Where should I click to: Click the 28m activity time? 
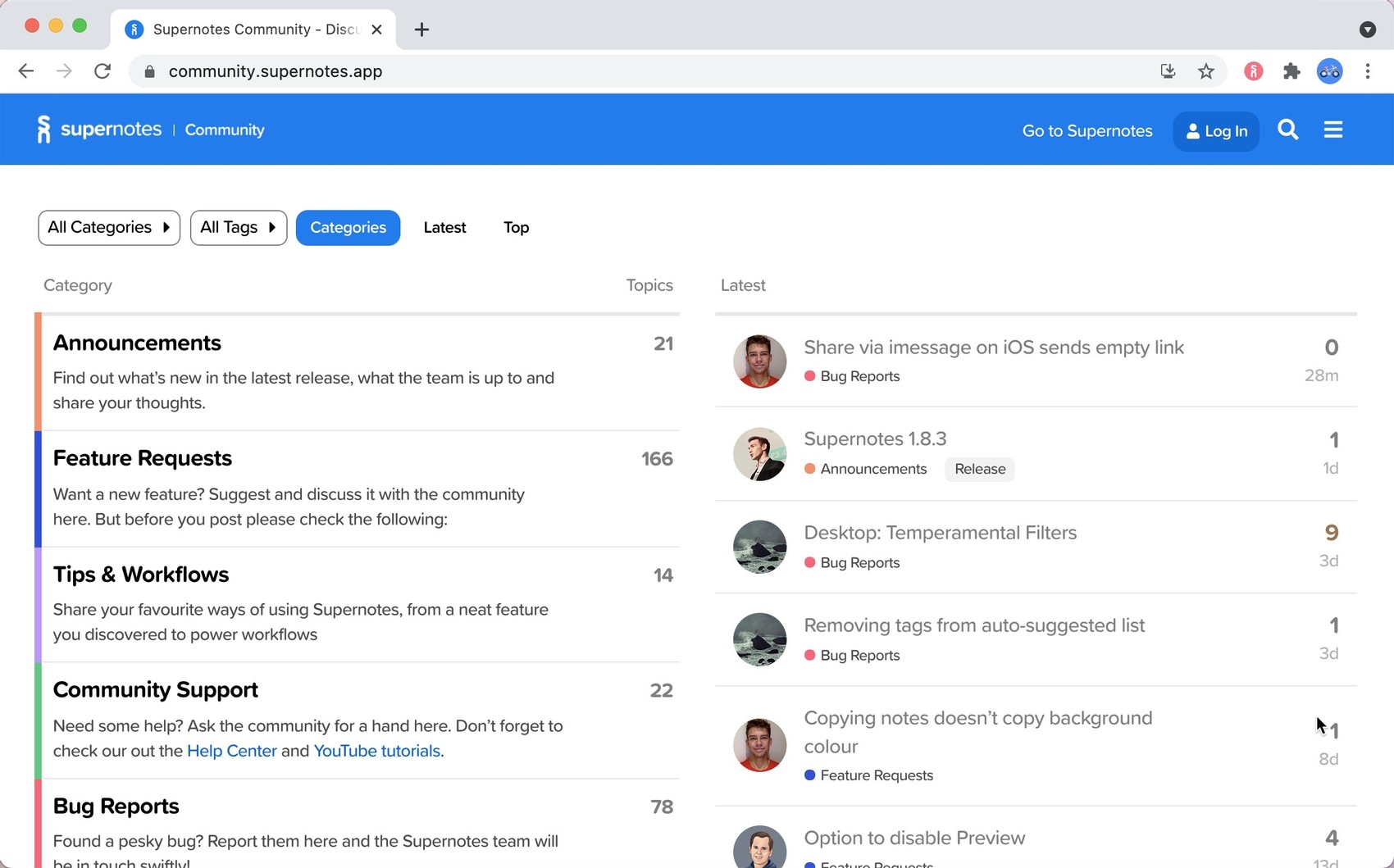[1322, 375]
